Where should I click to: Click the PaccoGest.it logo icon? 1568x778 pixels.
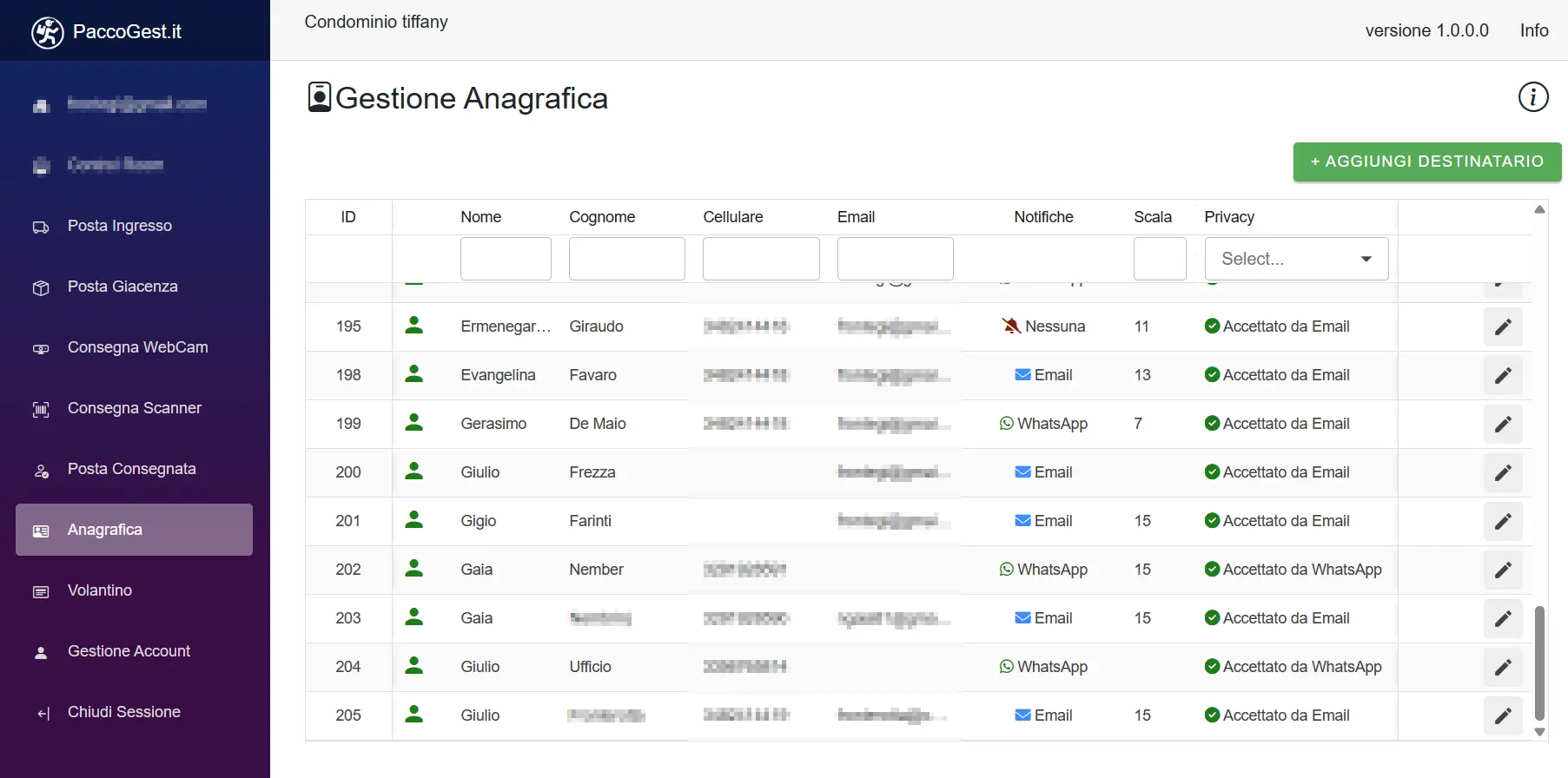coord(48,32)
